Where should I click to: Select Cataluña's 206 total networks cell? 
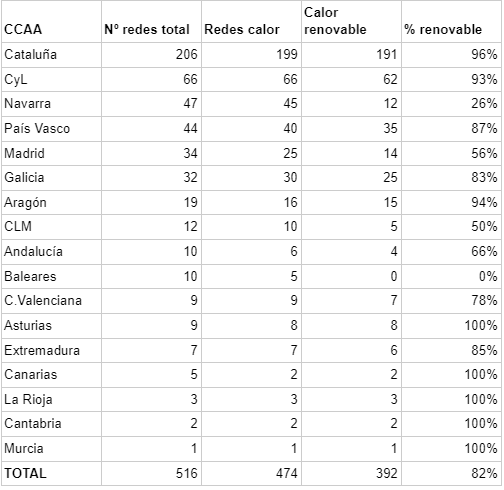click(151, 55)
